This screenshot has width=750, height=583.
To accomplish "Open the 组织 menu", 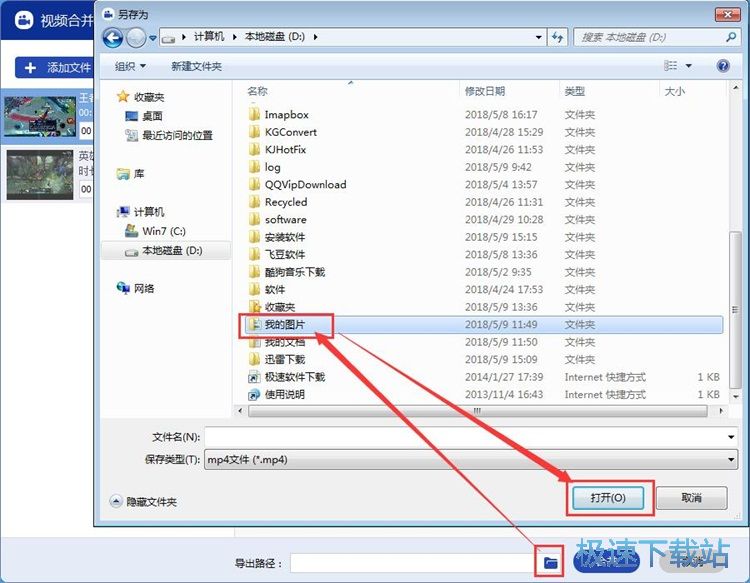I will coord(130,66).
